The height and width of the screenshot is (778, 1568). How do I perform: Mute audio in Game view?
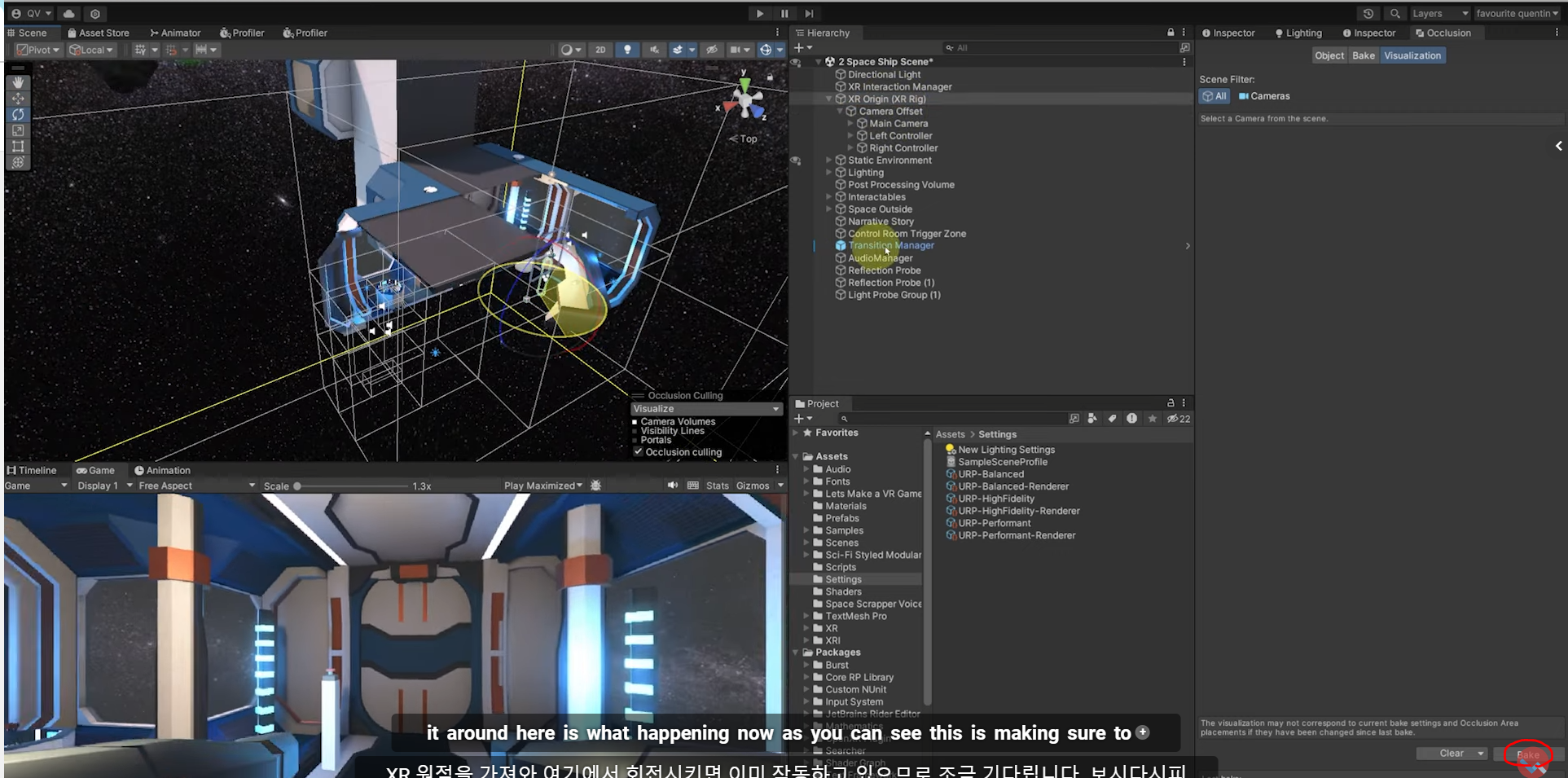tap(673, 486)
